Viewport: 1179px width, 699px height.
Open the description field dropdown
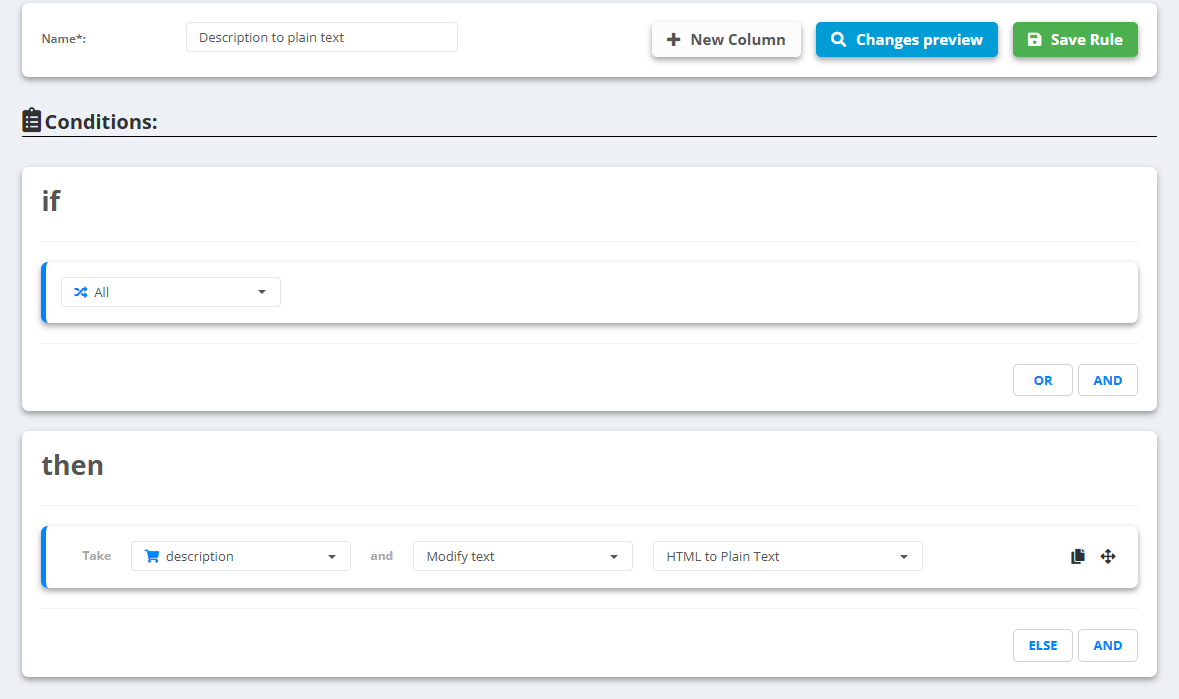coord(241,556)
